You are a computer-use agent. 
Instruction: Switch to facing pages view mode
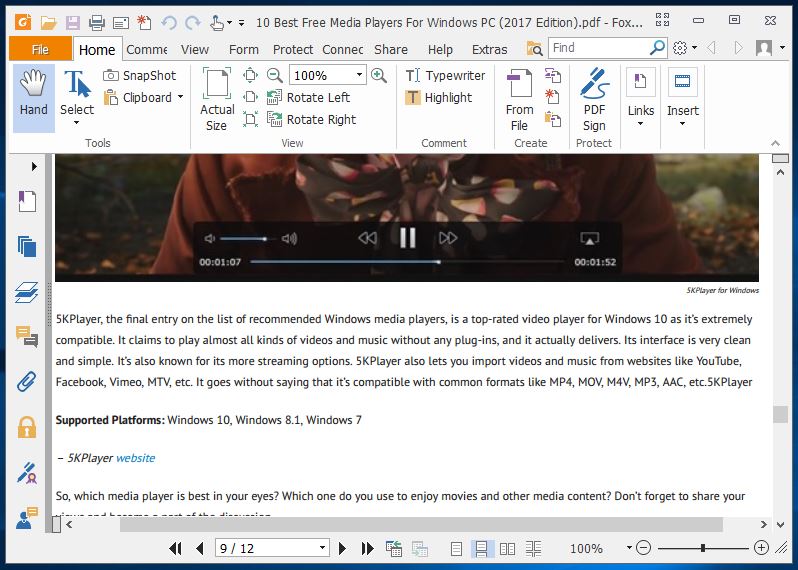(x=507, y=548)
